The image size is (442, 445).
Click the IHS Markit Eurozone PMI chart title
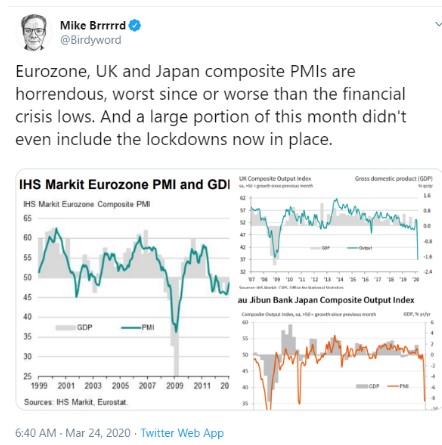124,184
